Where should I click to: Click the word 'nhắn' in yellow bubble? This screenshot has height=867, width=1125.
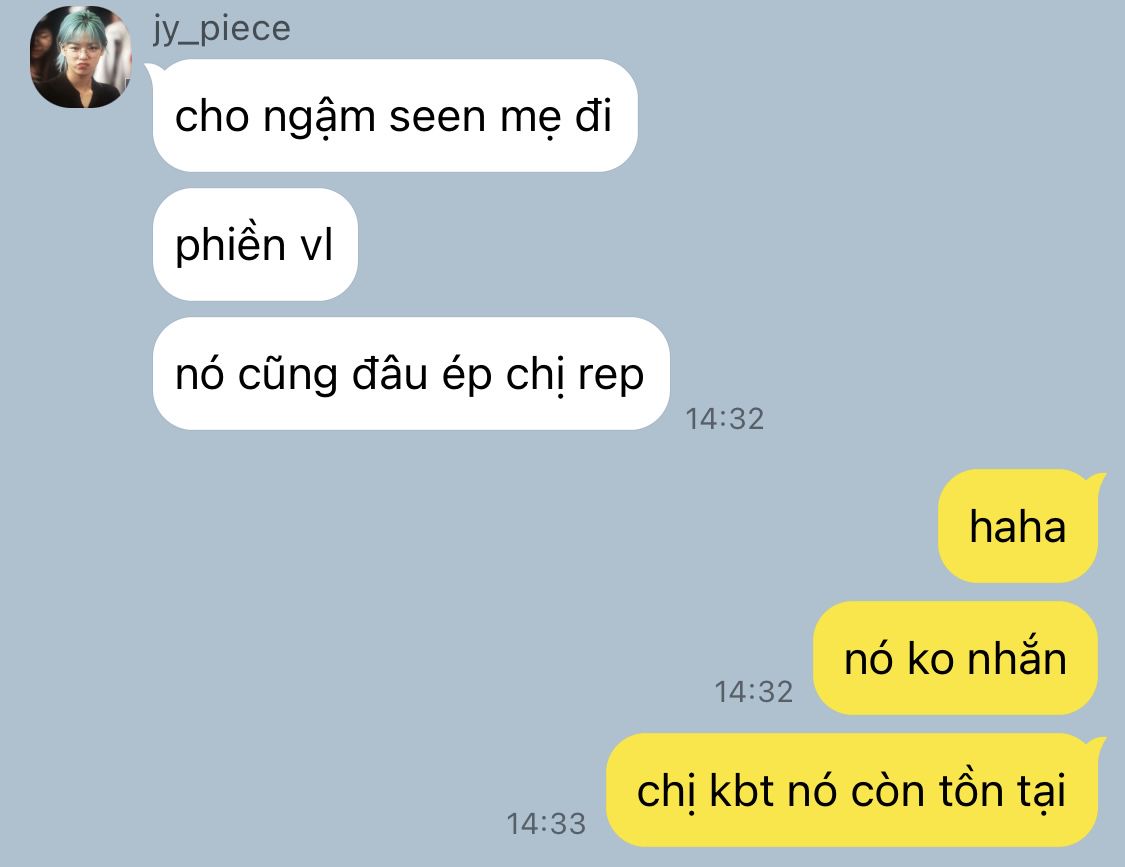pos(1017,657)
